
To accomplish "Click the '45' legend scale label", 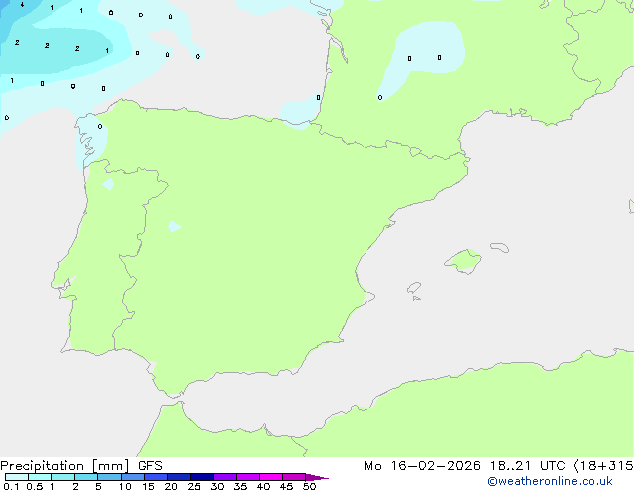I will click(286, 486).
